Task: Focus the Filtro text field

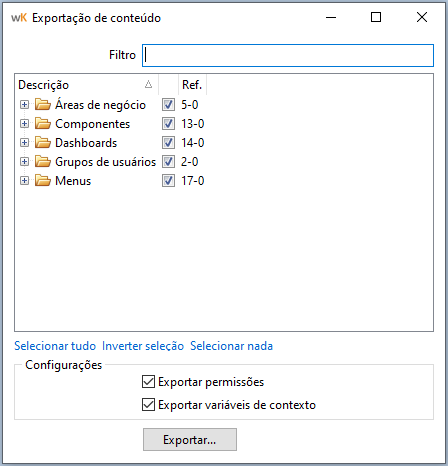Action: pos(288,55)
